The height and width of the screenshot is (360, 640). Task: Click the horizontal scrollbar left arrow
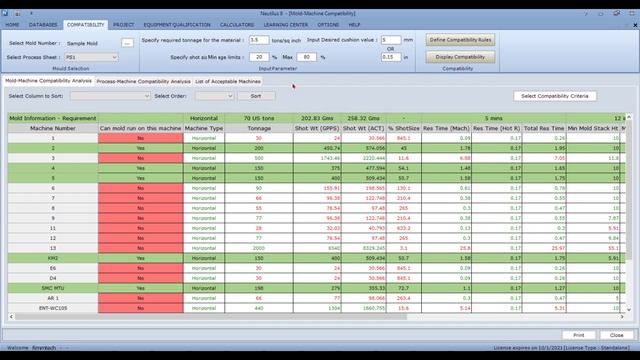tap(11, 317)
